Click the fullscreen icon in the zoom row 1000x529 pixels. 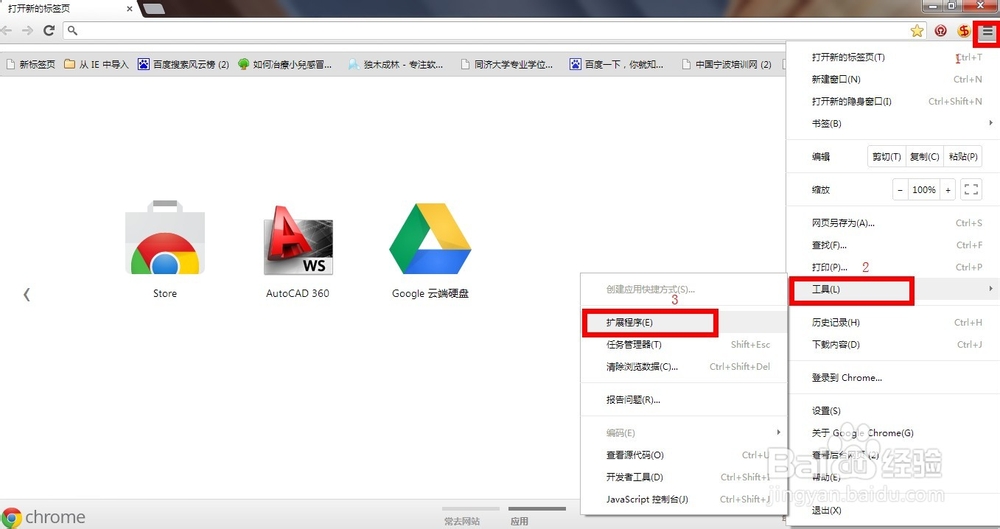(x=971, y=190)
